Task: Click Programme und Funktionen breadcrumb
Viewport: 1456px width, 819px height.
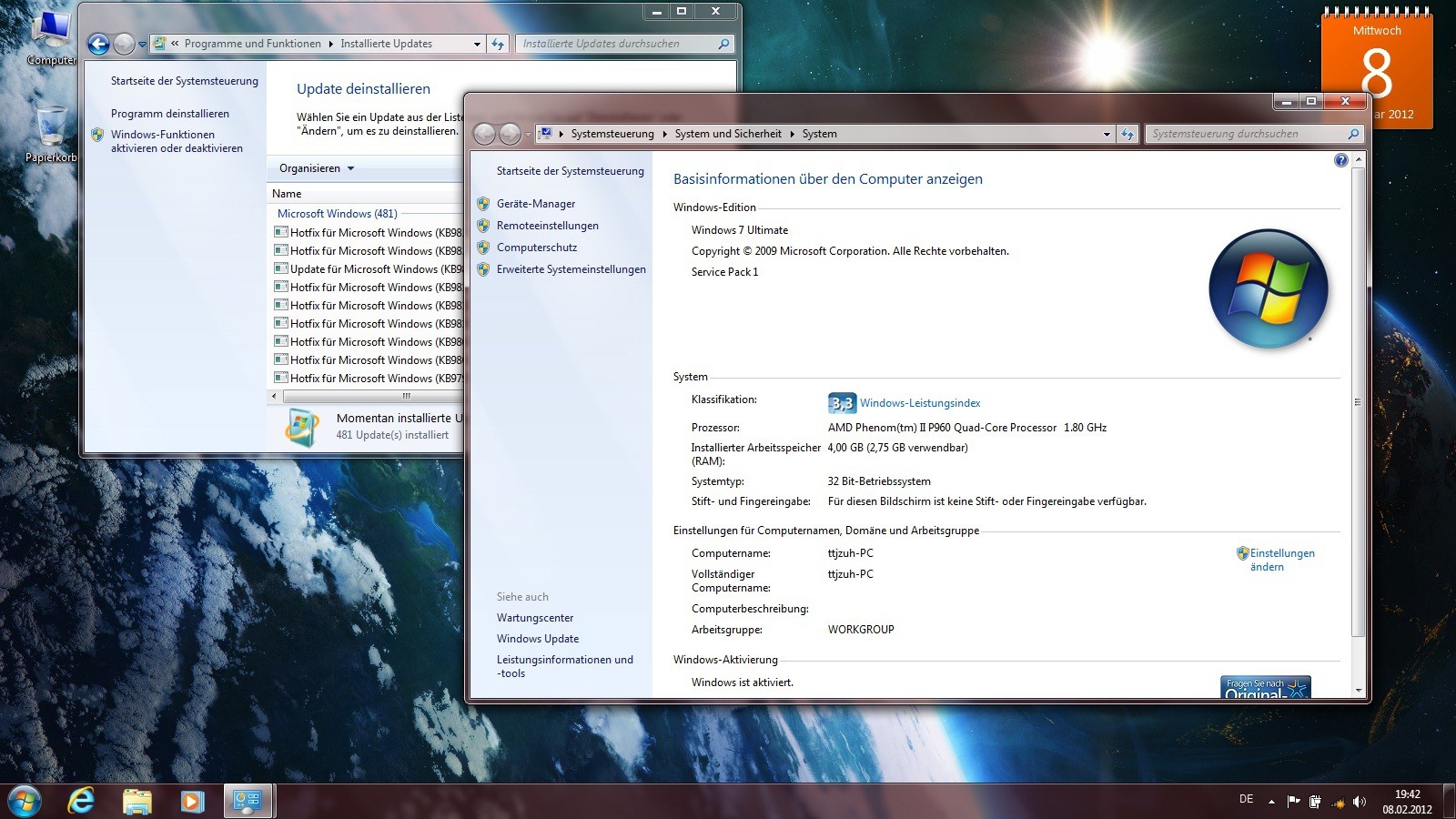Action: click(253, 44)
